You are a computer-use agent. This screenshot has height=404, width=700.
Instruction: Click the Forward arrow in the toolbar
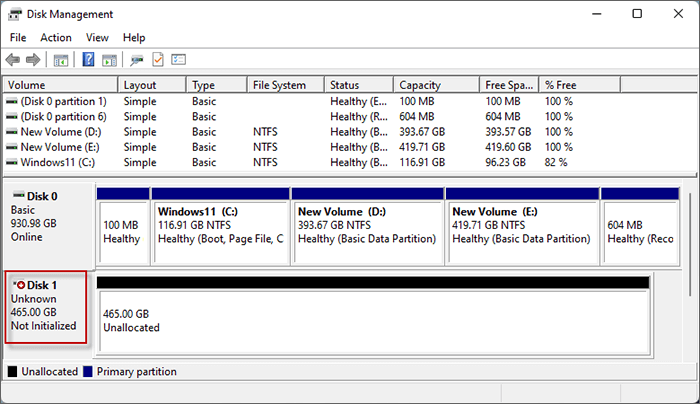click(32, 60)
